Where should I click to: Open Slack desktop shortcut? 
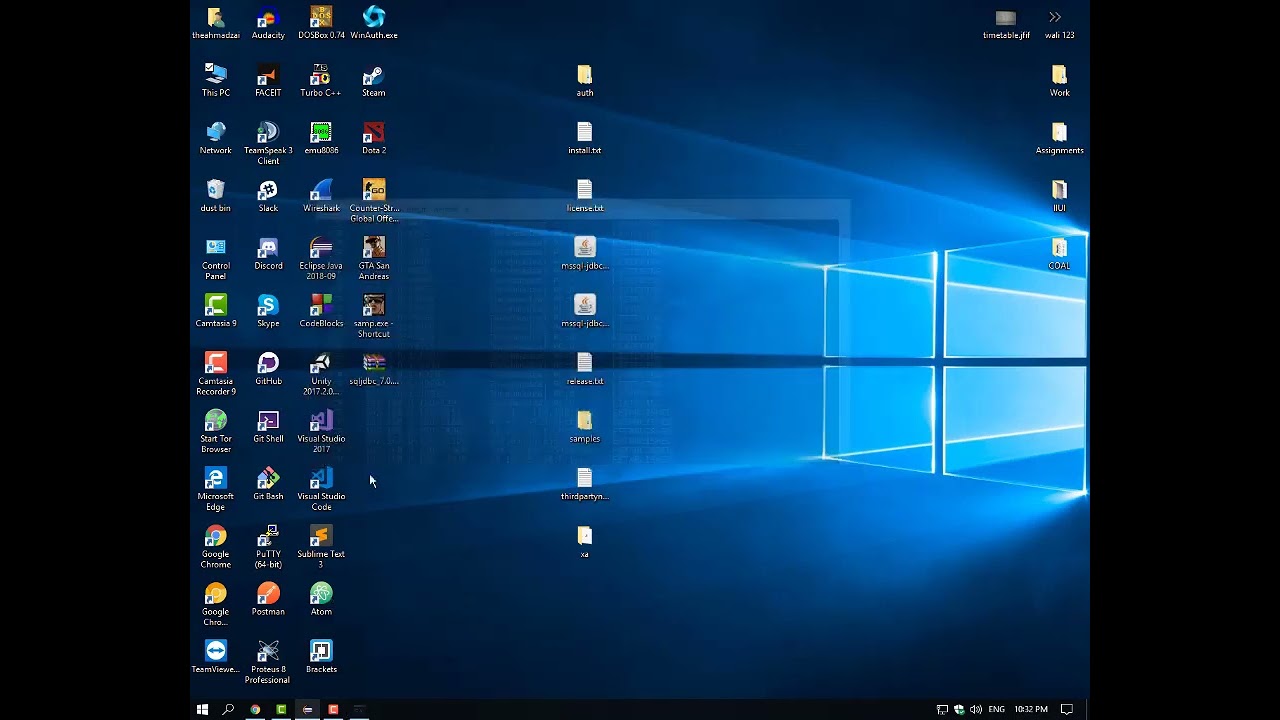click(268, 196)
